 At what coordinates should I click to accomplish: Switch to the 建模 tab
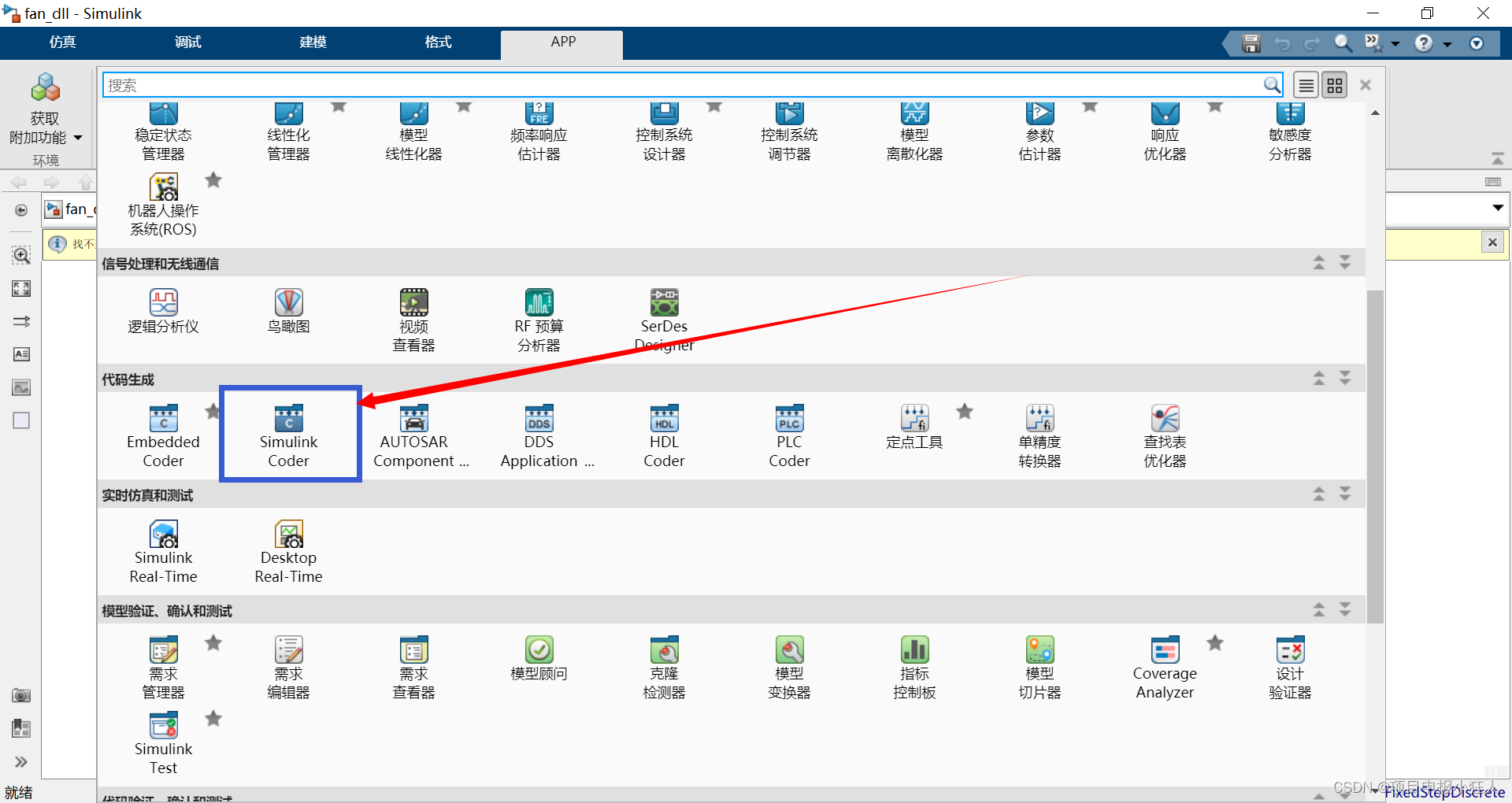point(313,43)
